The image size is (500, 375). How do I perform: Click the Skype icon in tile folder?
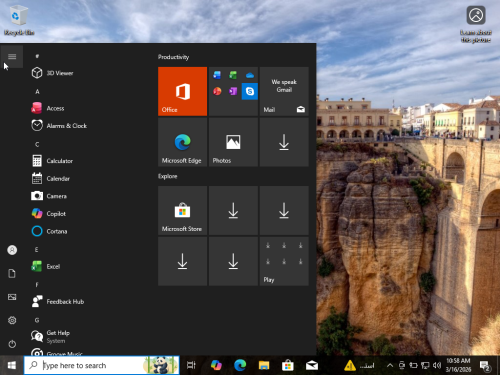(250, 91)
